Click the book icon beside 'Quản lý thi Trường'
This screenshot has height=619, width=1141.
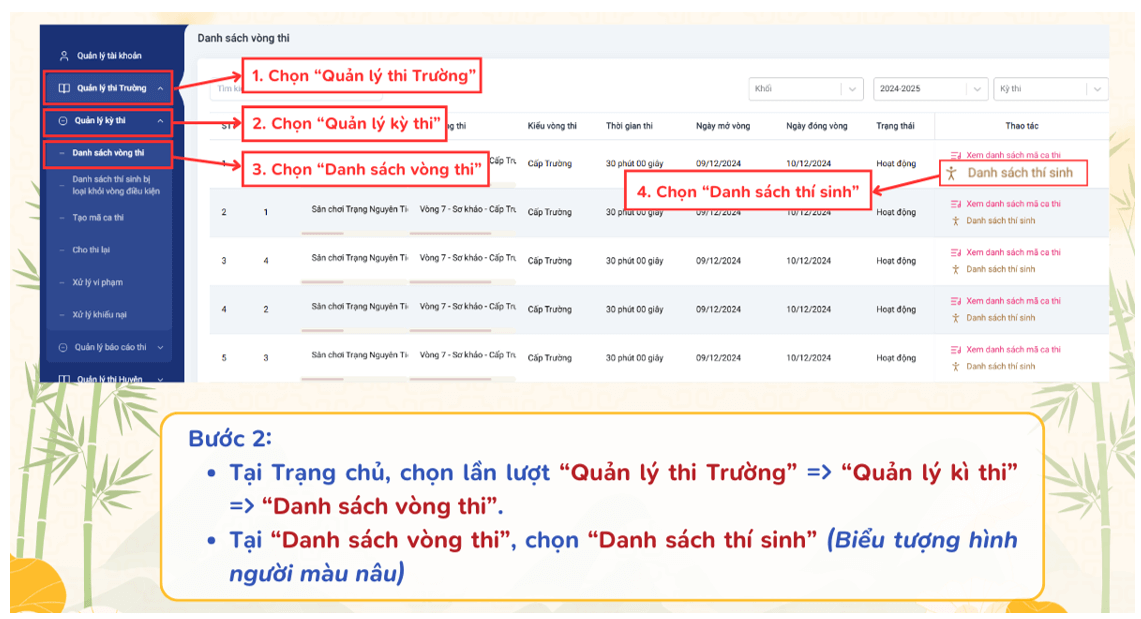tap(64, 89)
